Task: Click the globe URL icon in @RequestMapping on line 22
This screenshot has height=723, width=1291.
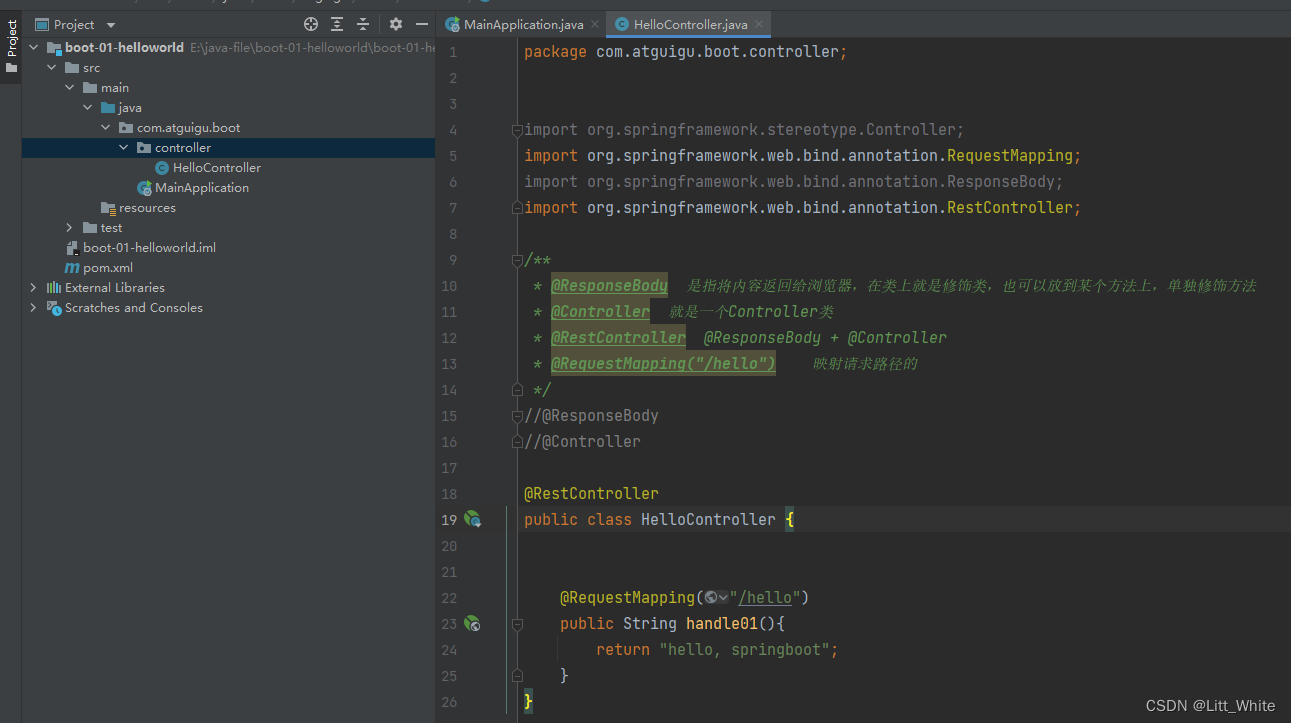Action: tap(716, 597)
